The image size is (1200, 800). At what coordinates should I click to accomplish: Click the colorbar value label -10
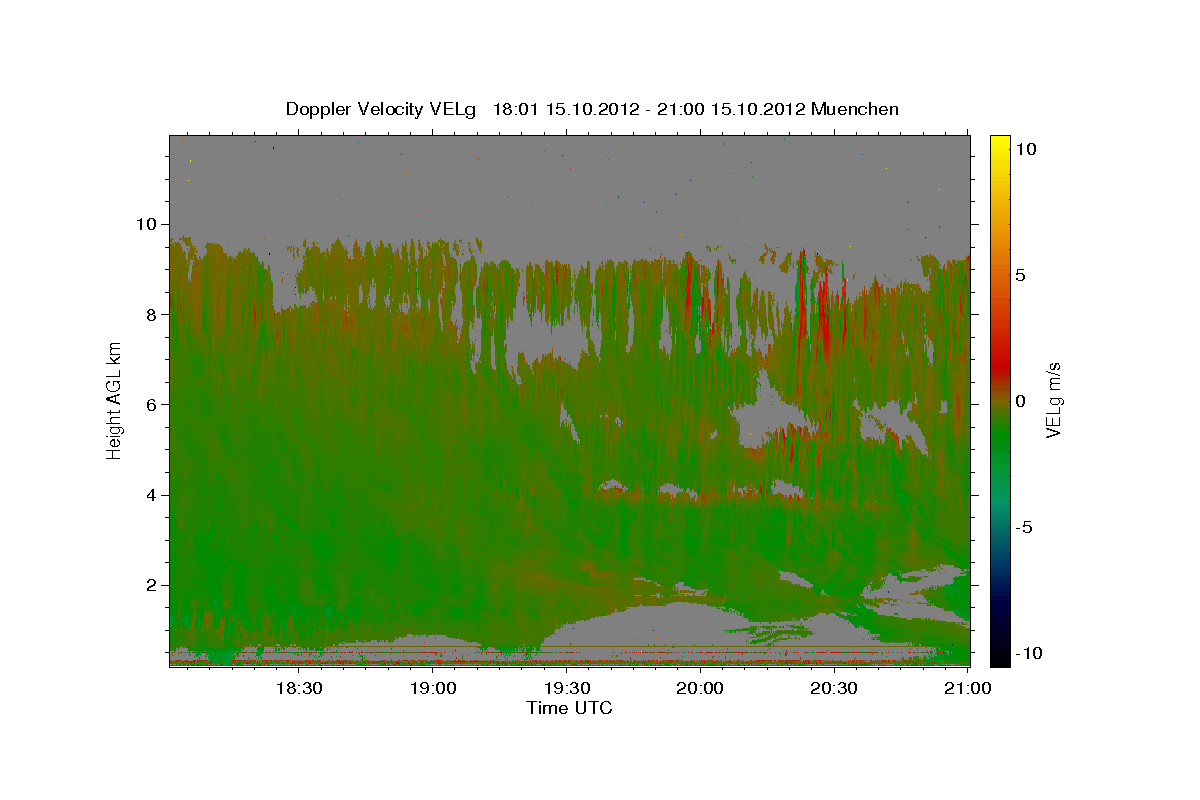pyautogui.click(x=1028, y=653)
